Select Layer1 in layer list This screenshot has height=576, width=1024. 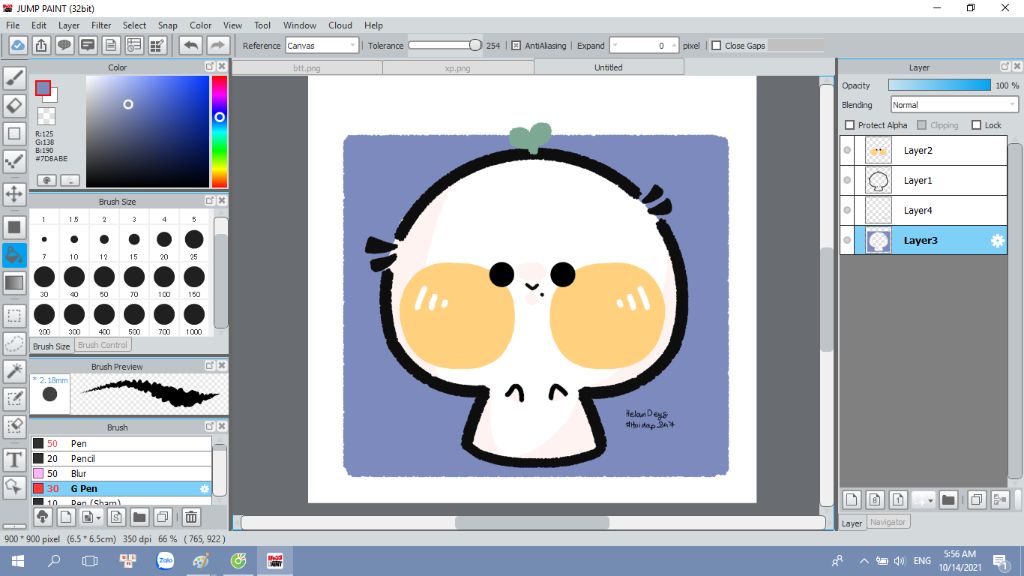(923, 180)
